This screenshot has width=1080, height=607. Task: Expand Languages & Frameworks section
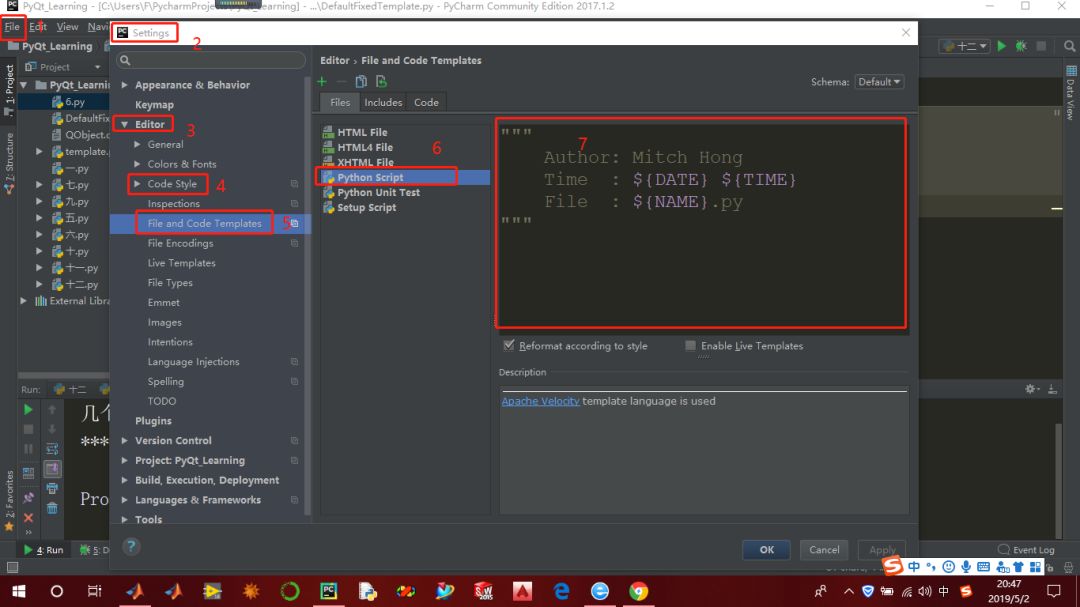[125, 500]
